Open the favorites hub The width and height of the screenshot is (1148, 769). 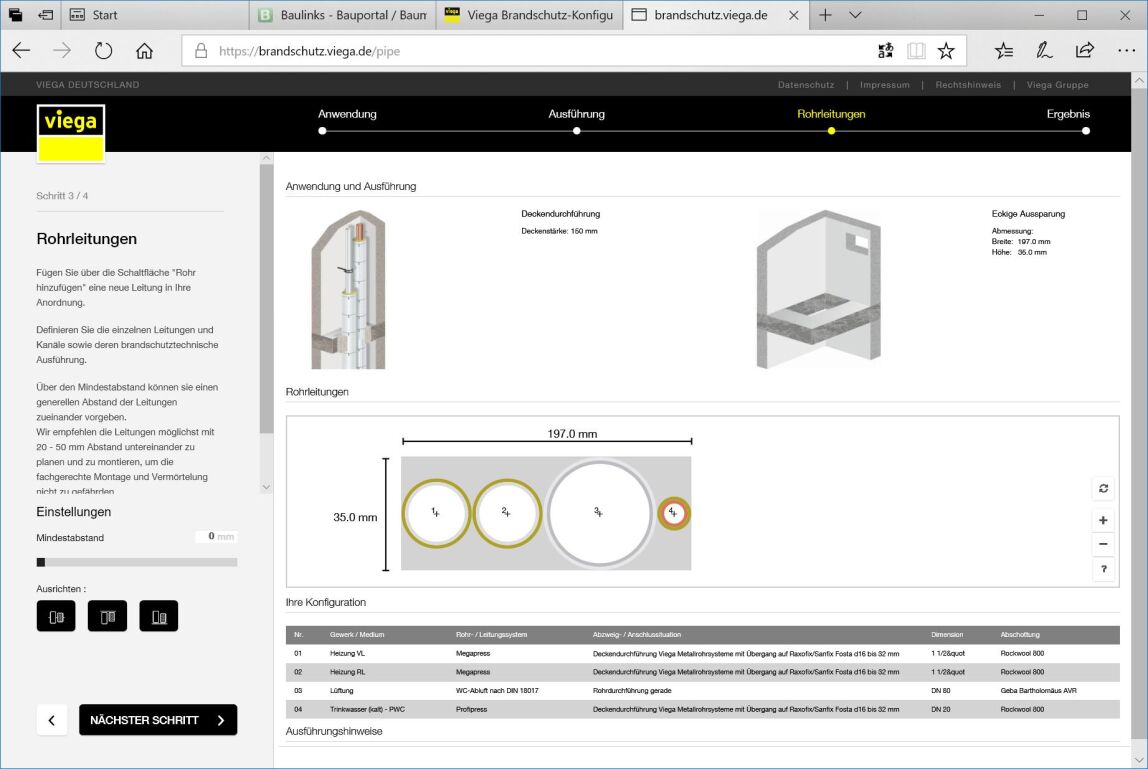[1004, 51]
